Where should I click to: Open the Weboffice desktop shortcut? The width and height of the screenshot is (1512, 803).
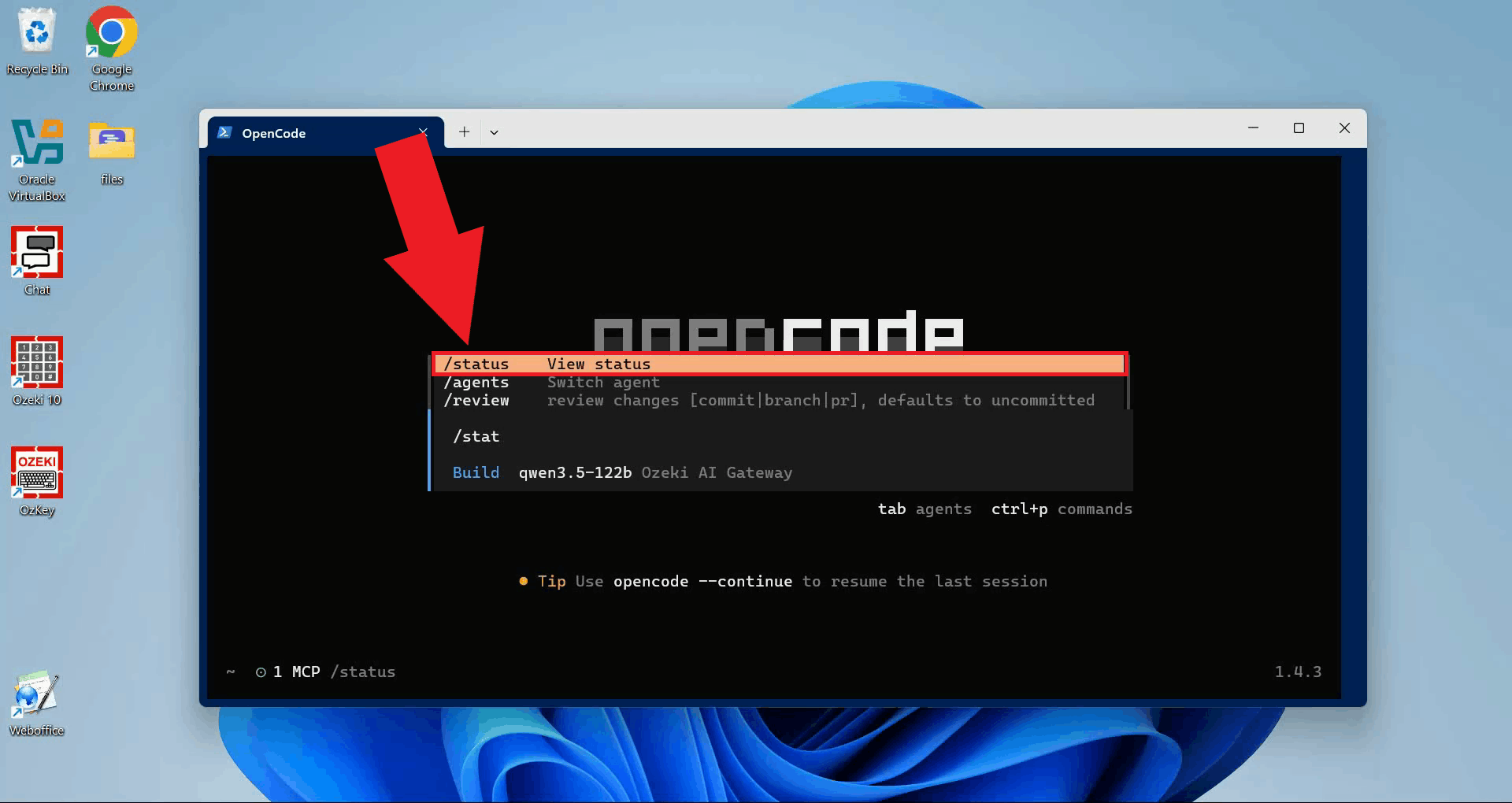pos(37,703)
